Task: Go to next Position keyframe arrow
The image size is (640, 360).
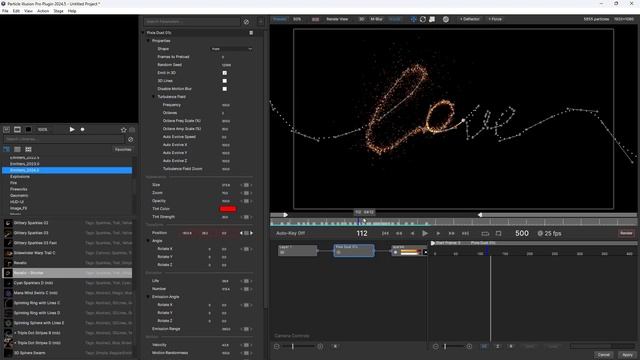Action: pyautogui.click(x=251, y=233)
